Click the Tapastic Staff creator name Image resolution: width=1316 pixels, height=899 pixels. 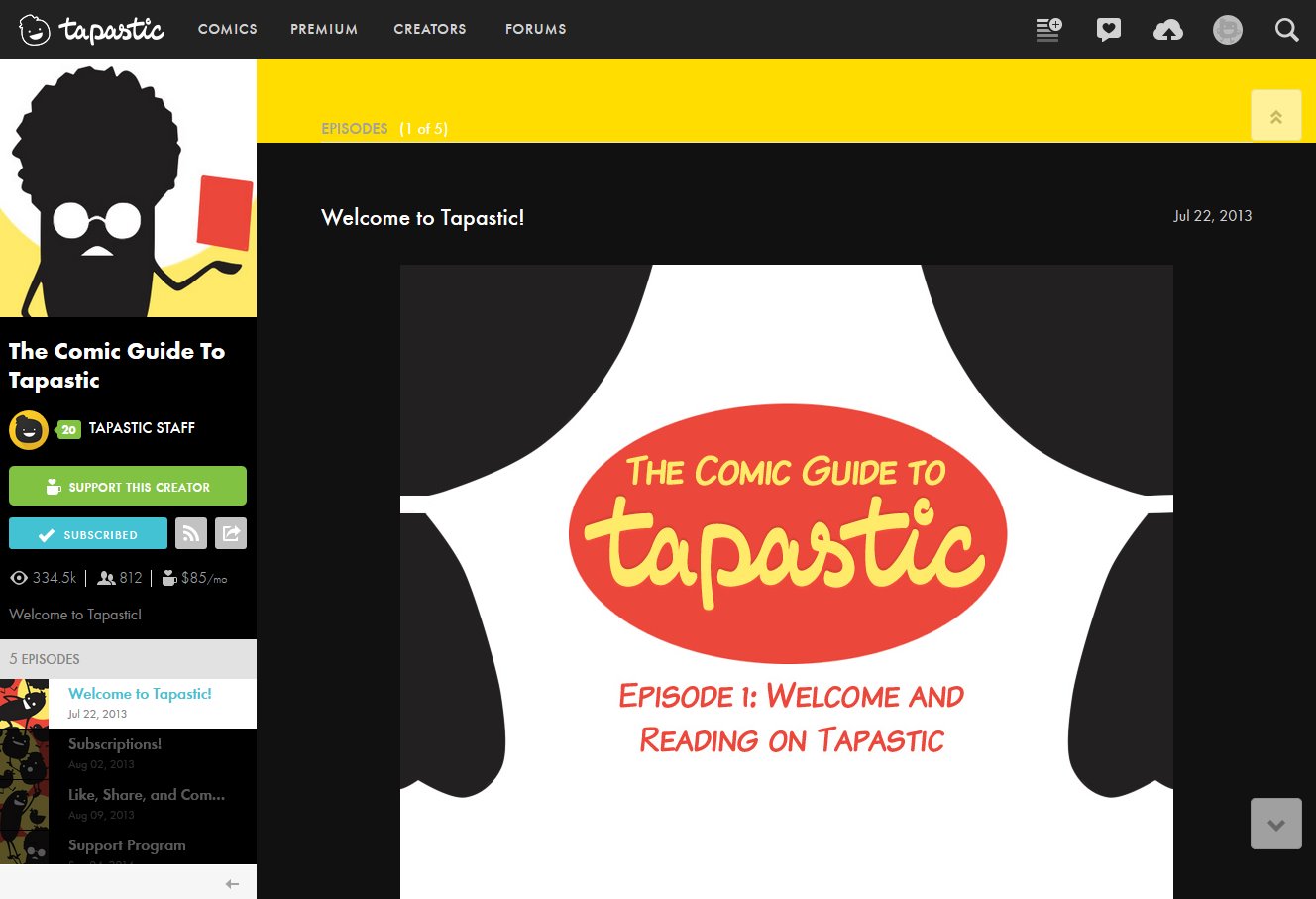[142, 428]
